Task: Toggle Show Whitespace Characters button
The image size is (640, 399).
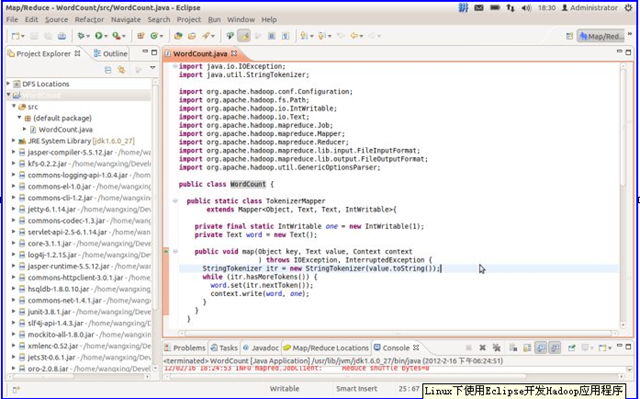Action: coord(285,36)
